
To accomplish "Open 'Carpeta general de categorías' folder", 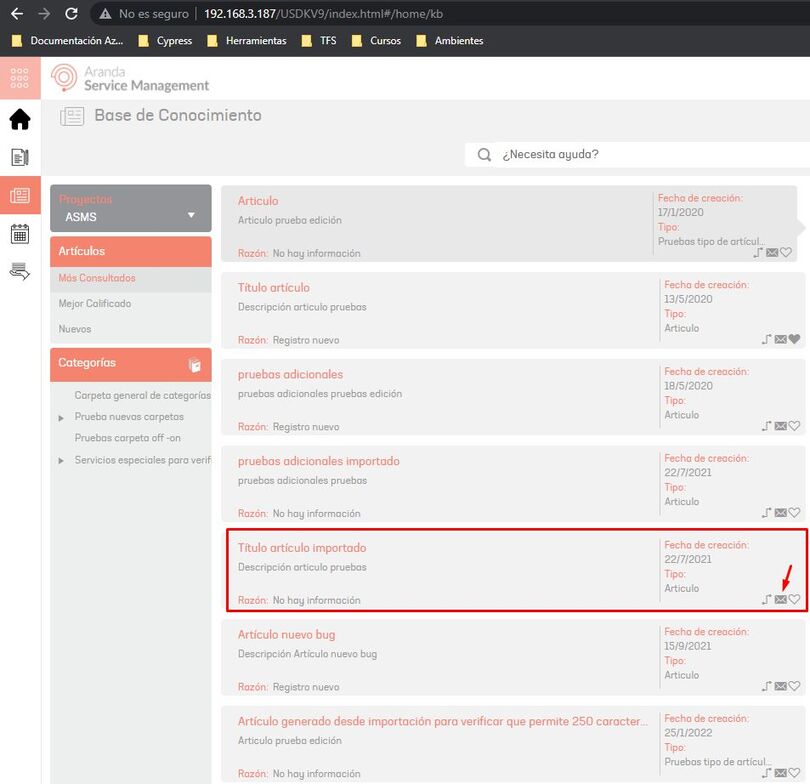I will point(143,396).
